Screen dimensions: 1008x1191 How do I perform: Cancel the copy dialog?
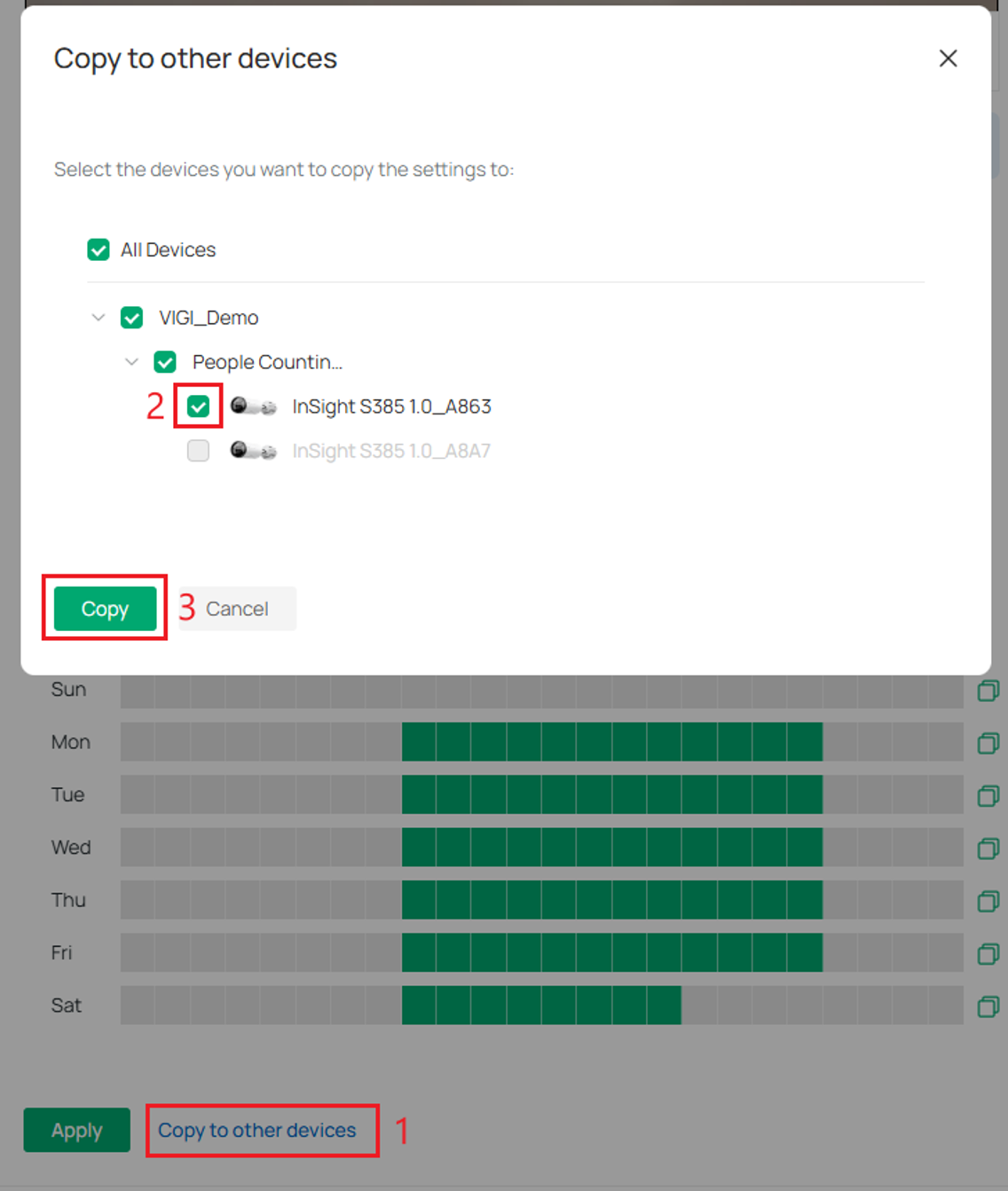pos(237,609)
